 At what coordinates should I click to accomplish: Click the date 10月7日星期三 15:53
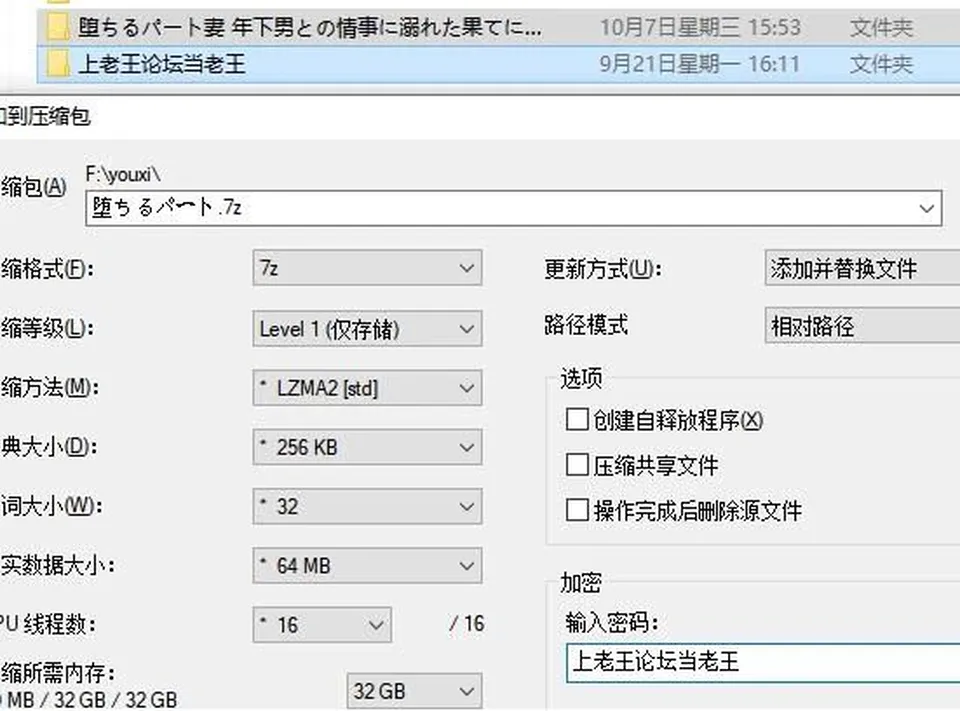point(700,27)
